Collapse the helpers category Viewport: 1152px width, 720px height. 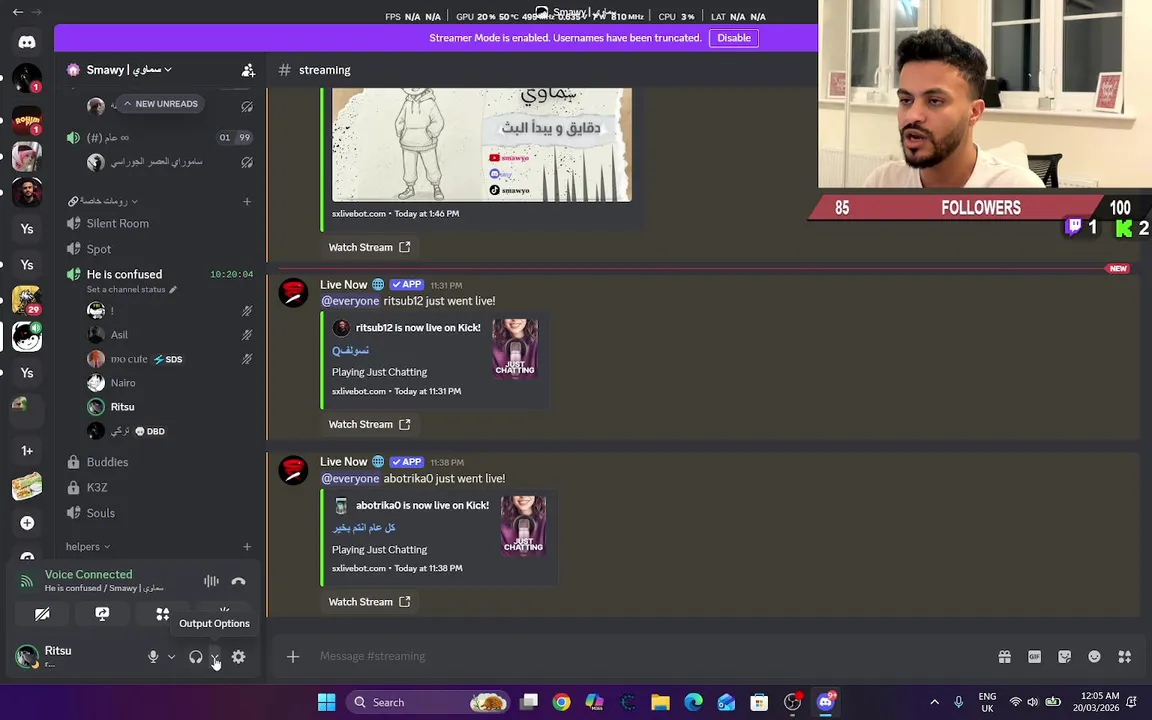(87, 547)
